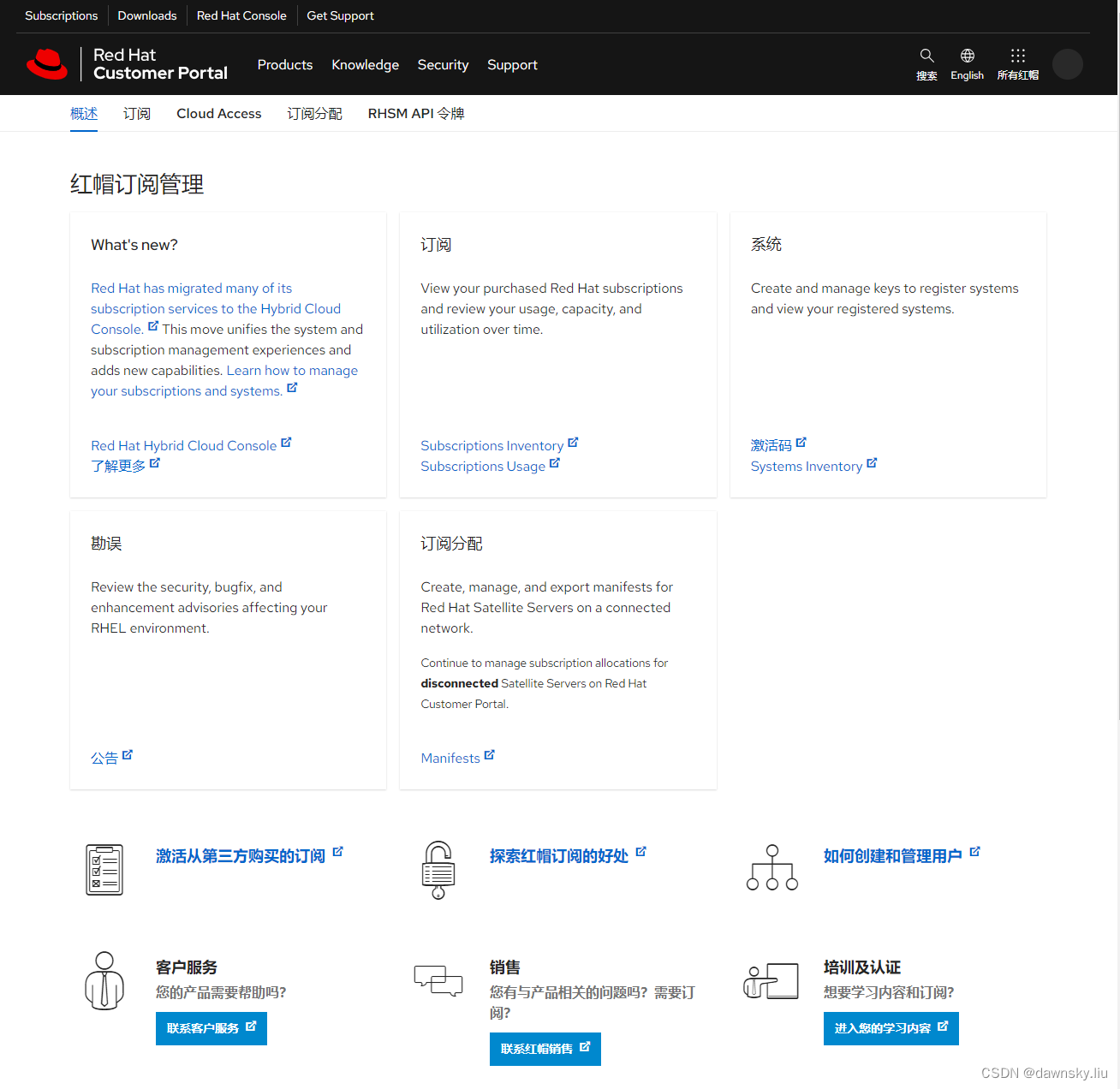Switch to the 订阅分配 tab
1120x1089 pixels.
[x=315, y=114]
